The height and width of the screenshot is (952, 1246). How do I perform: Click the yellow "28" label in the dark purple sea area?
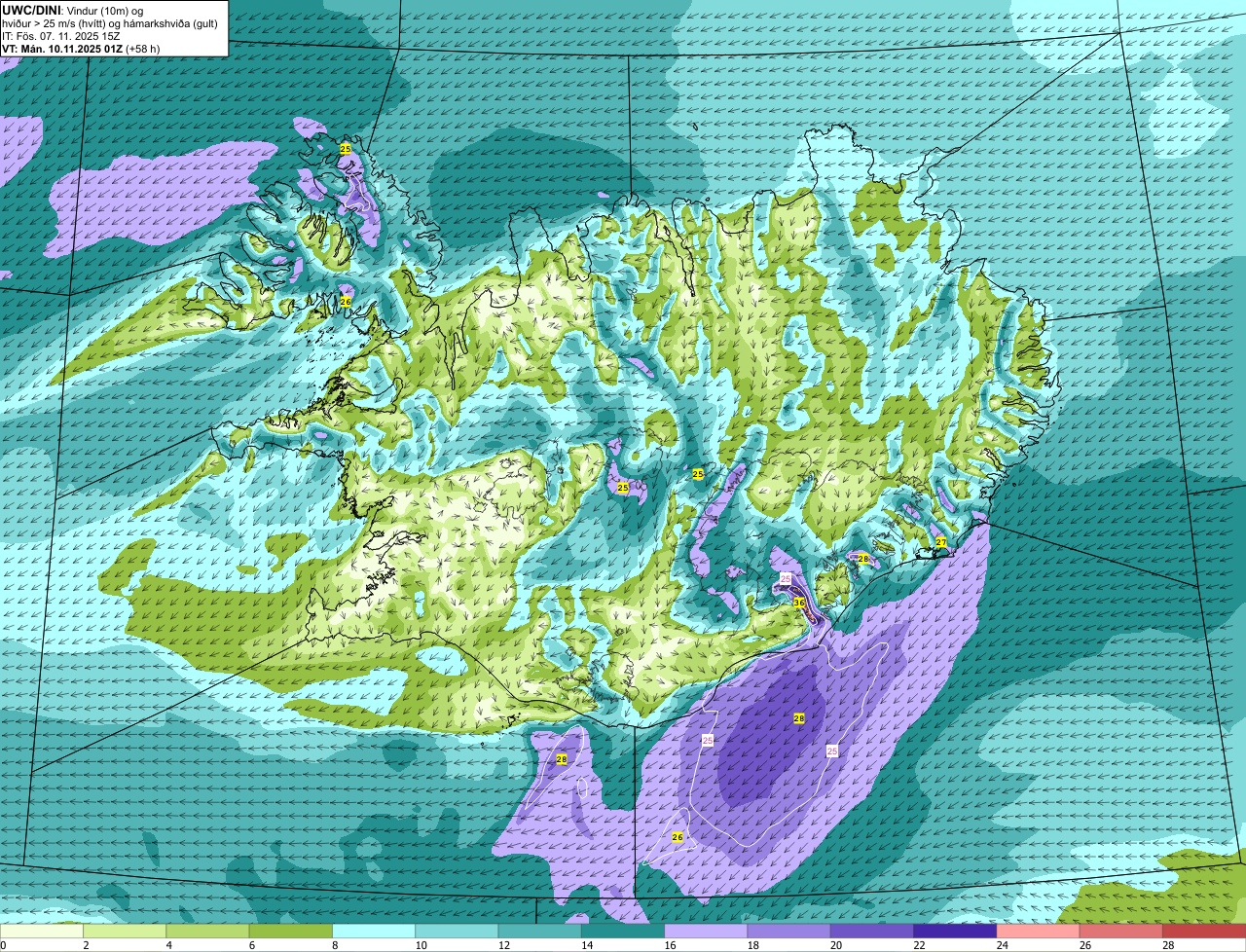click(799, 718)
